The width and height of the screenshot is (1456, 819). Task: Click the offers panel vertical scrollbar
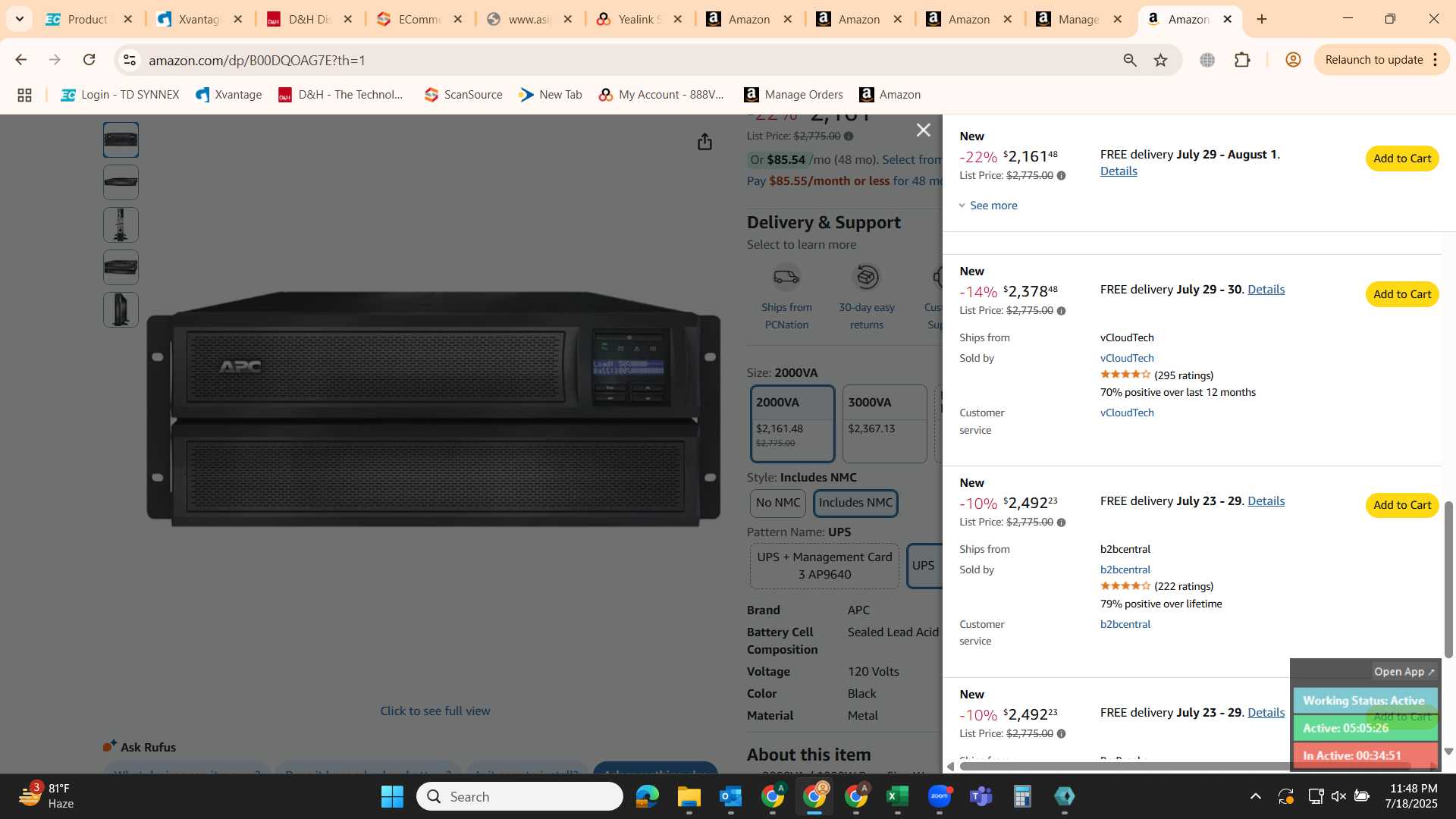(x=1448, y=579)
